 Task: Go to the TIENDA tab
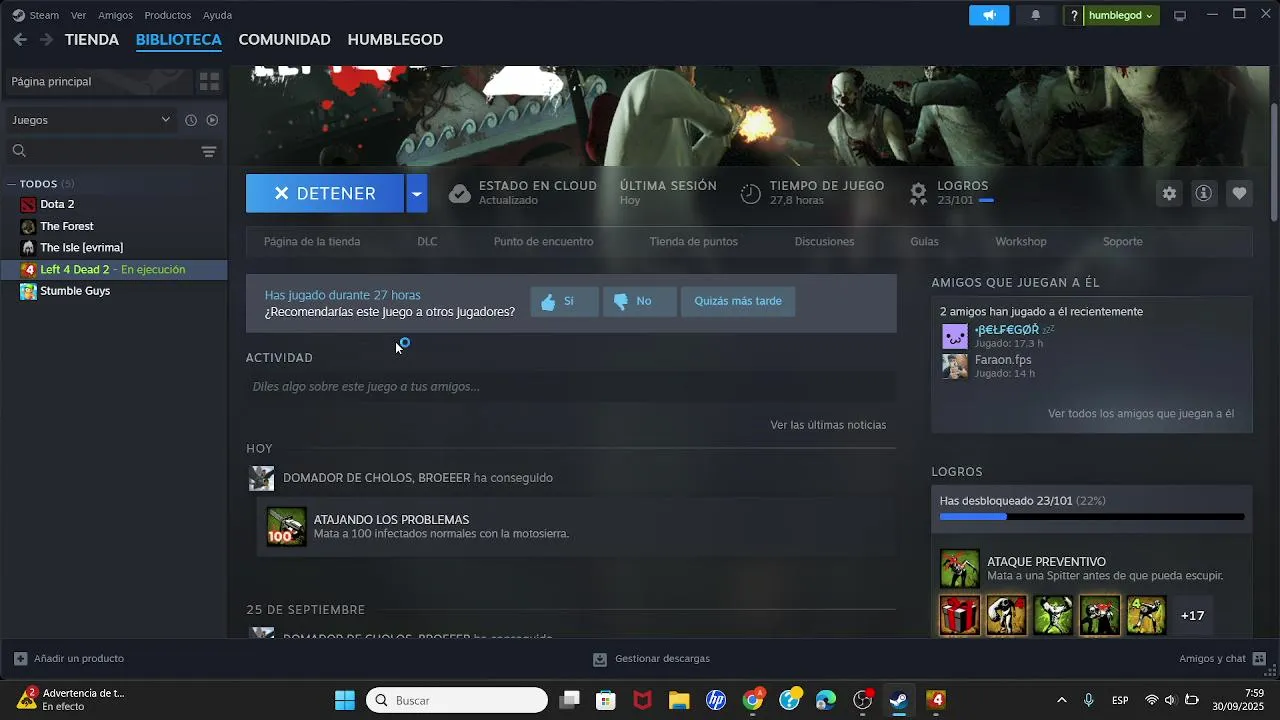click(x=92, y=40)
